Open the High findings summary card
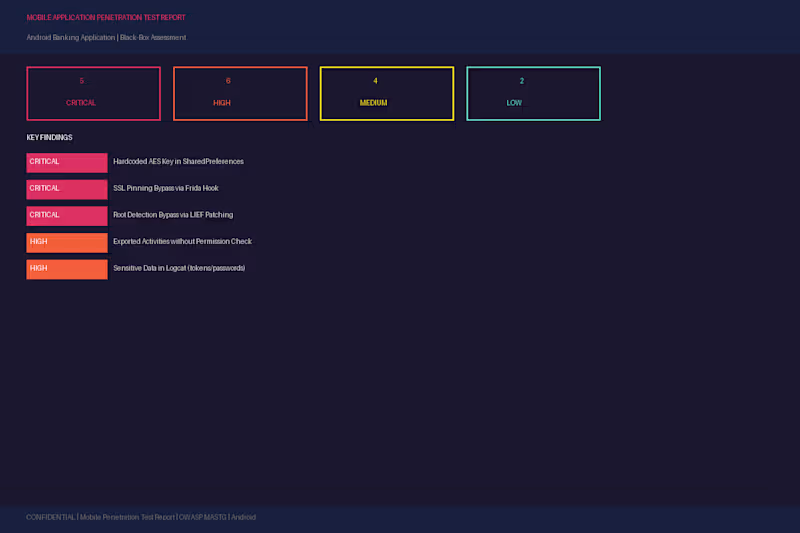This screenshot has height=533, width=800. (240, 93)
